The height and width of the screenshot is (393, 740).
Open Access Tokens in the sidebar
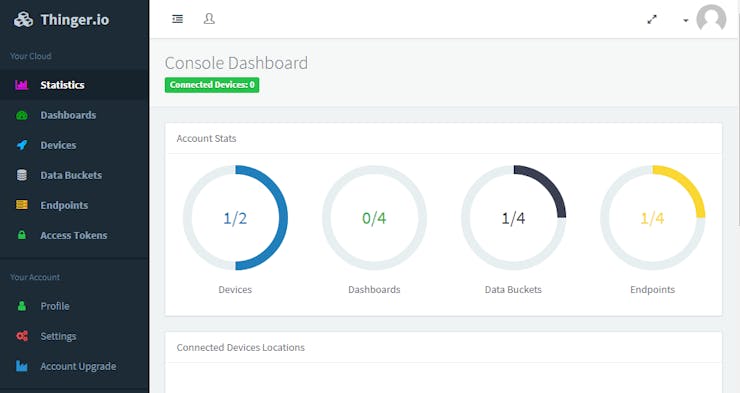click(x=75, y=235)
